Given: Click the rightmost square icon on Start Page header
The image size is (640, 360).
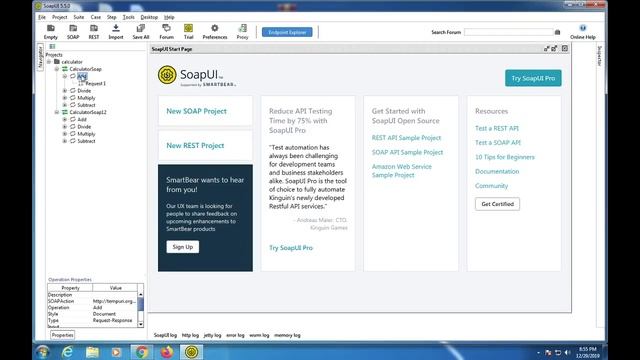Looking at the screenshot, I should click(565, 49).
